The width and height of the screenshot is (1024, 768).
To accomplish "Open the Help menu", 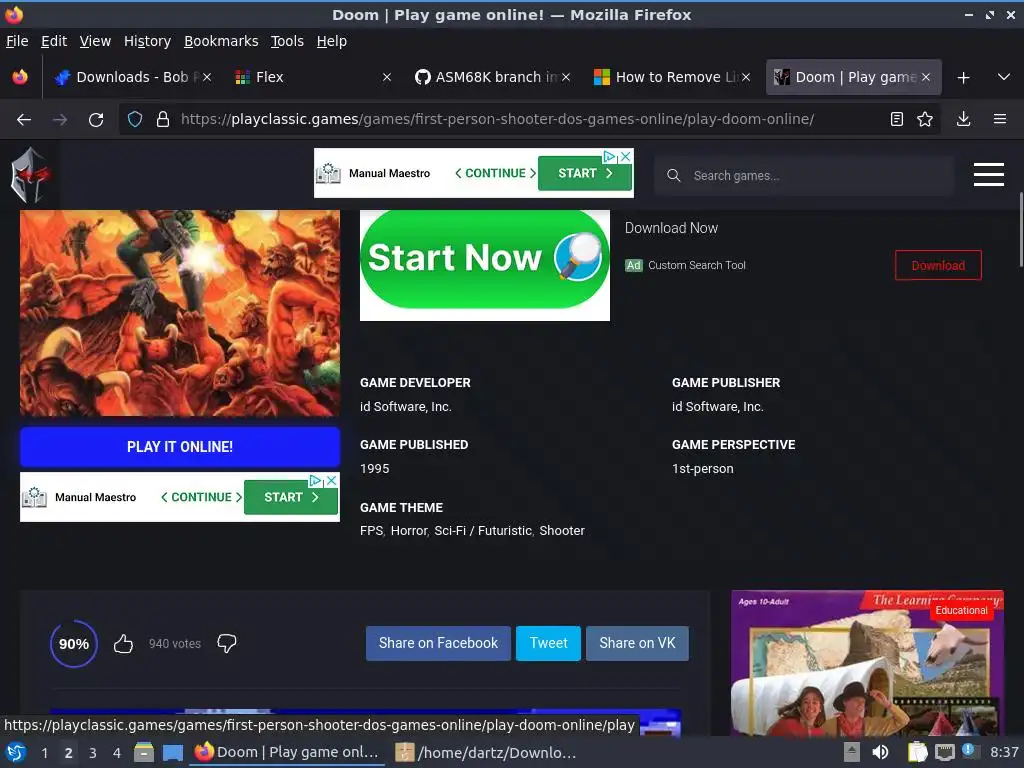I will click(x=332, y=41).
